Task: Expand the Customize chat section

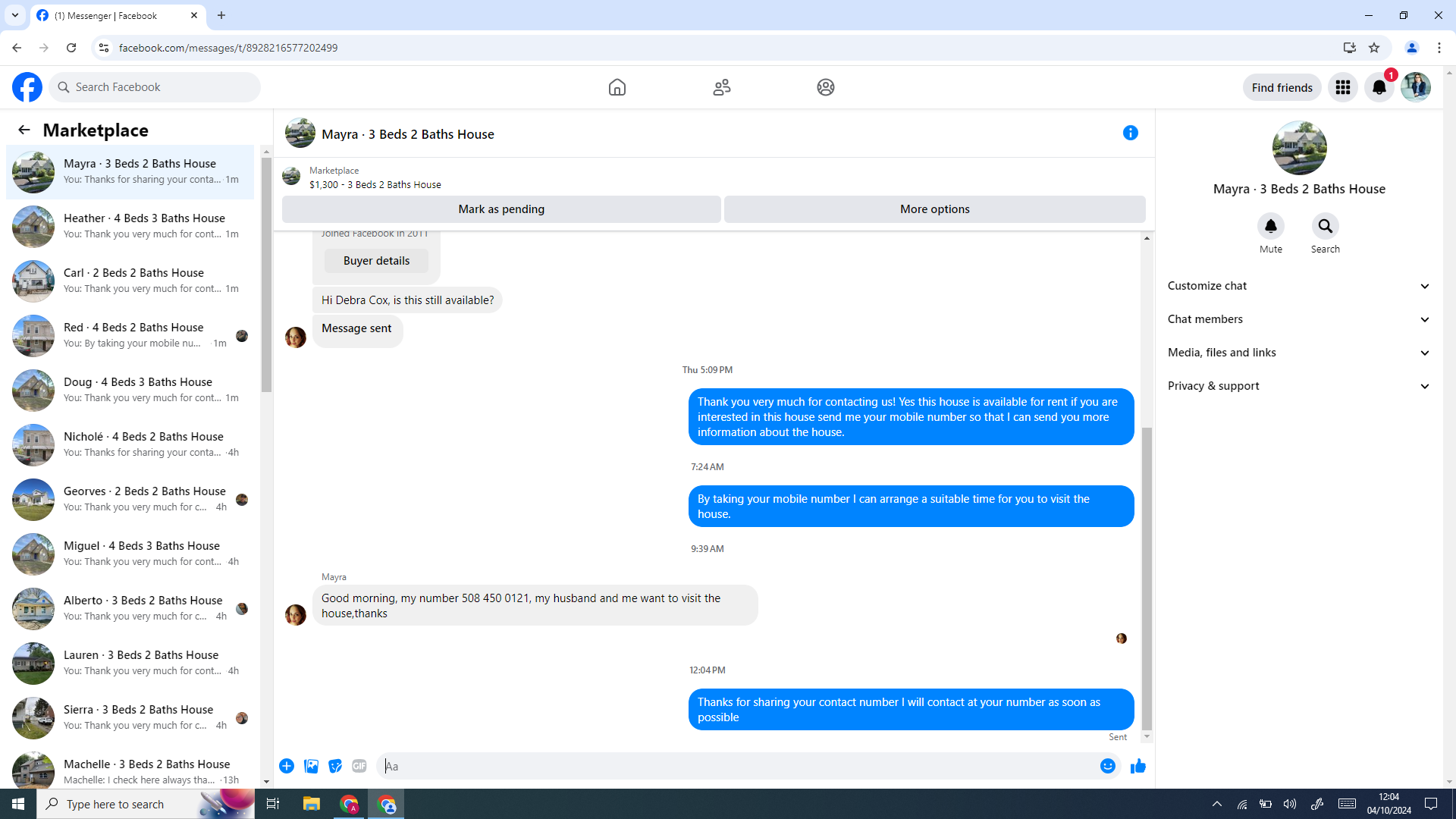Action: click(x=1299, y=286)
